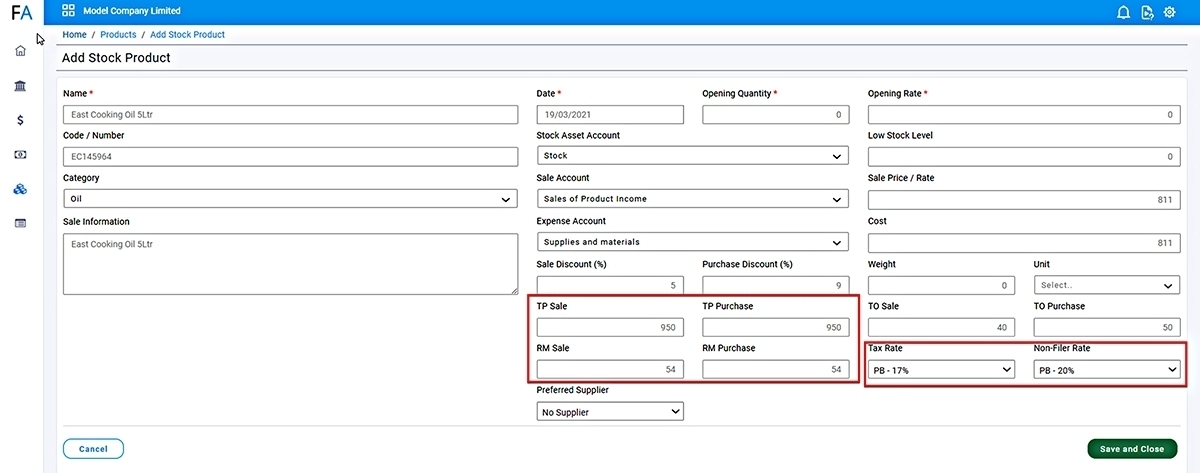Open the Category dropdown showing Oil
The height and width of the screenshot is (473, 1200).
pyautogui.click(x=290, y=199)
